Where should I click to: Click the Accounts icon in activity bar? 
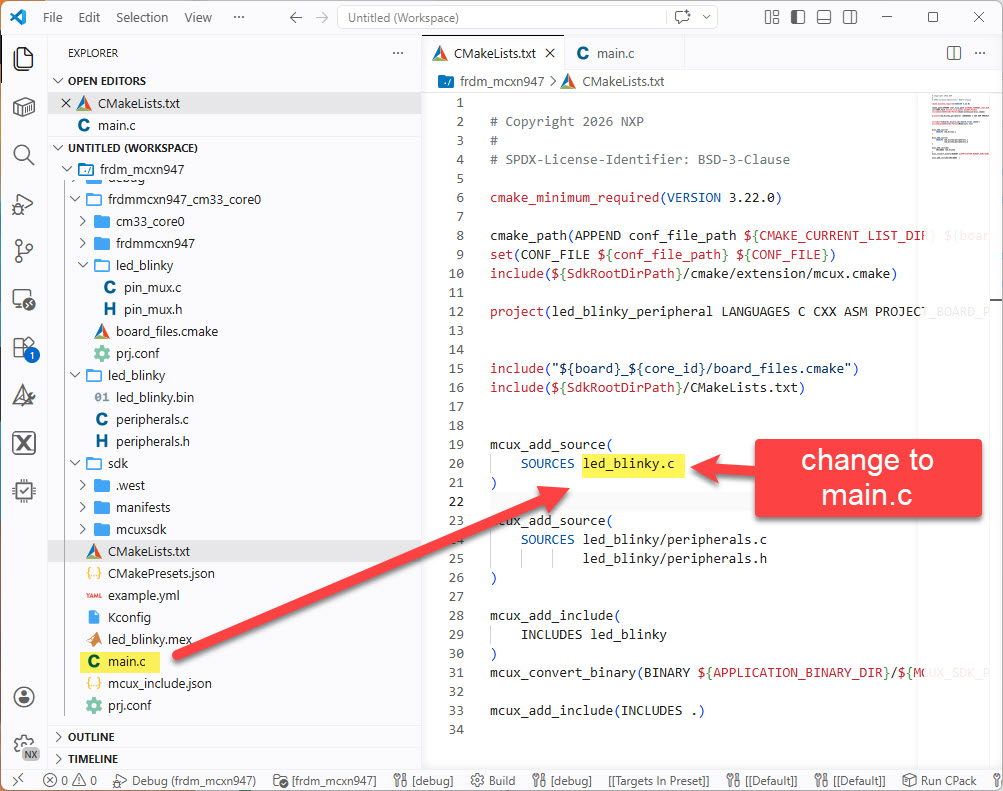[x=23, y=697]
